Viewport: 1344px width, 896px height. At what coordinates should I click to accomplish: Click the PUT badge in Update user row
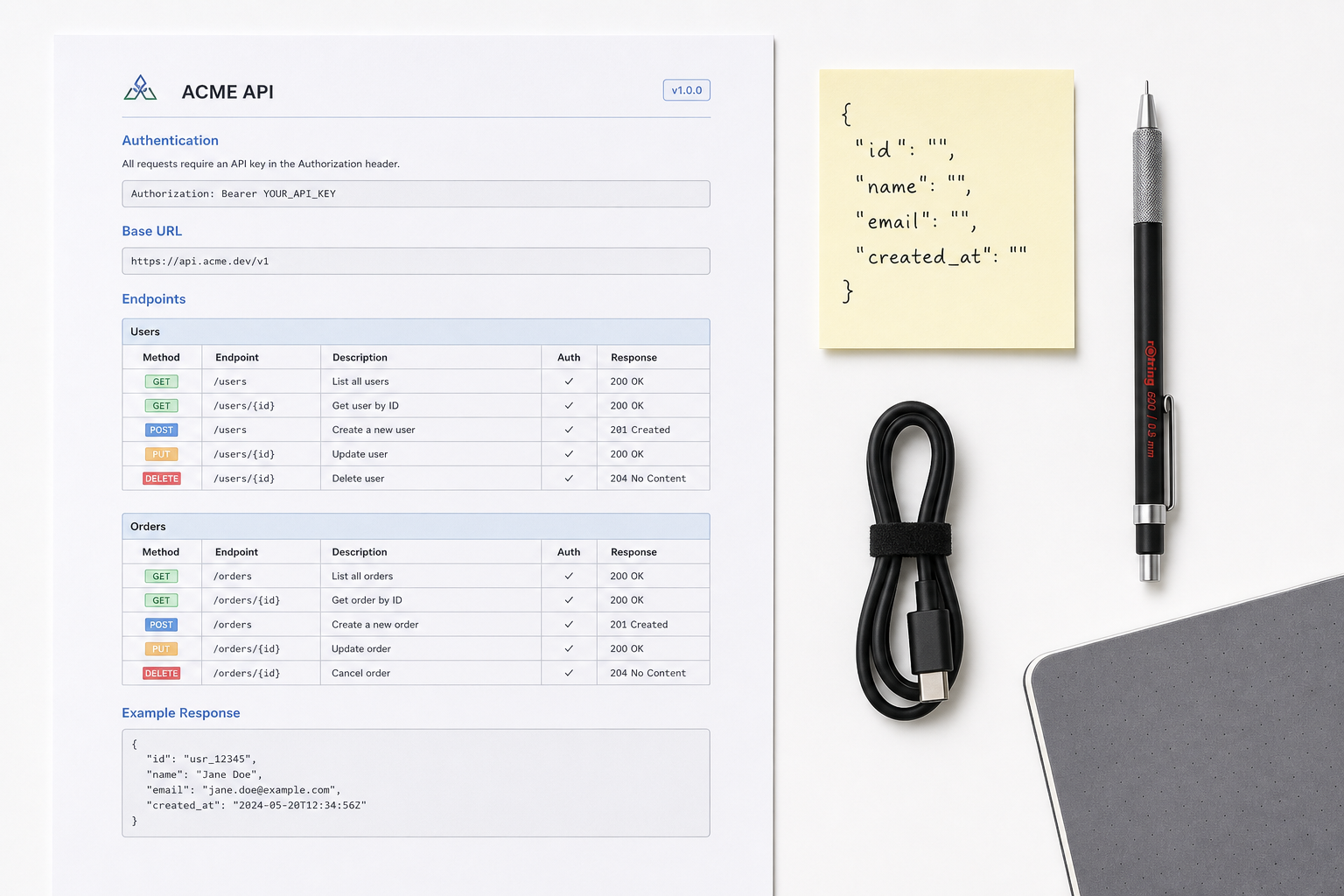click(x=162, y=454)
